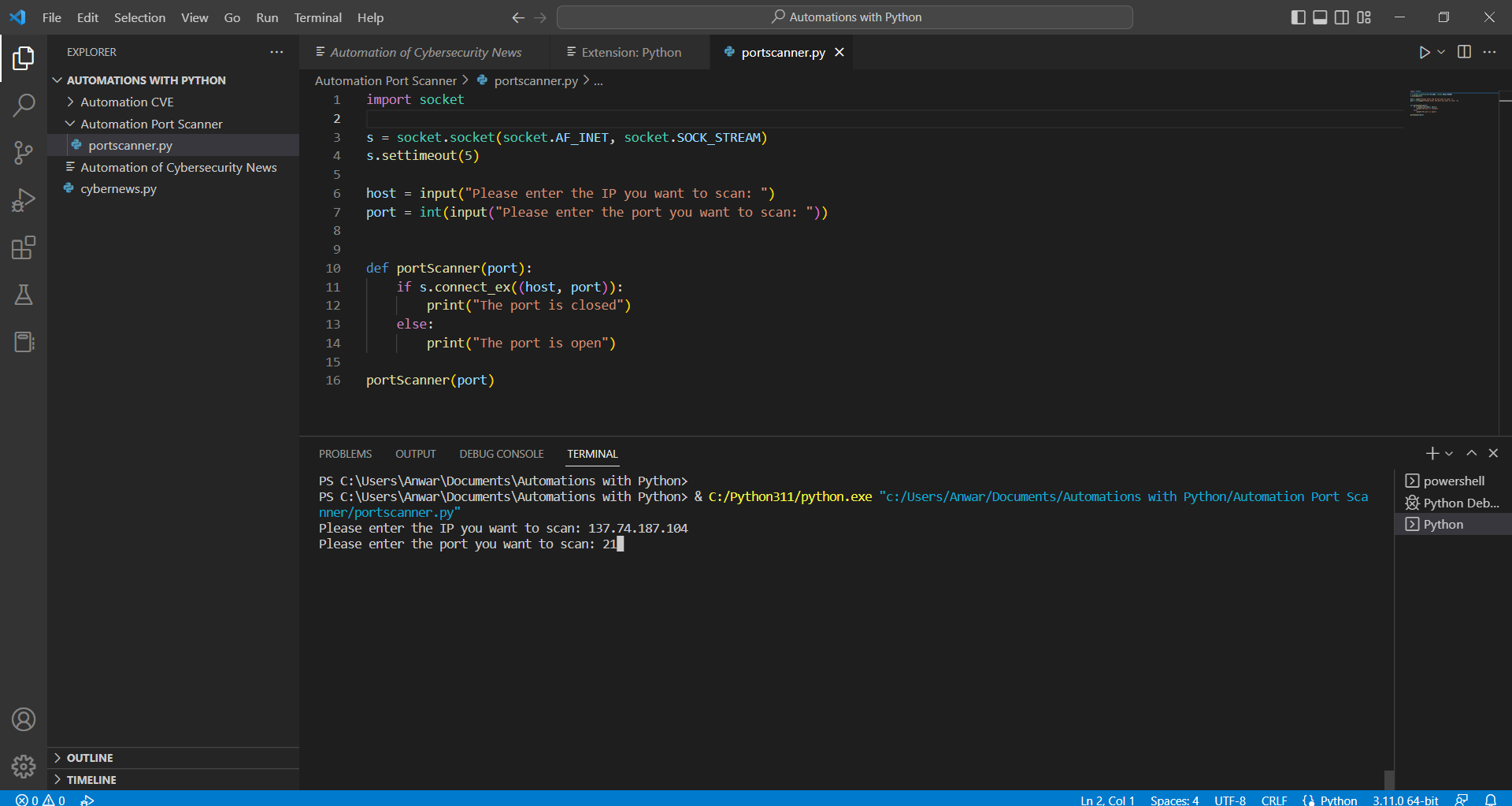
Task: Open notifications bell in status bar
Action: [x=1491, y=799]
